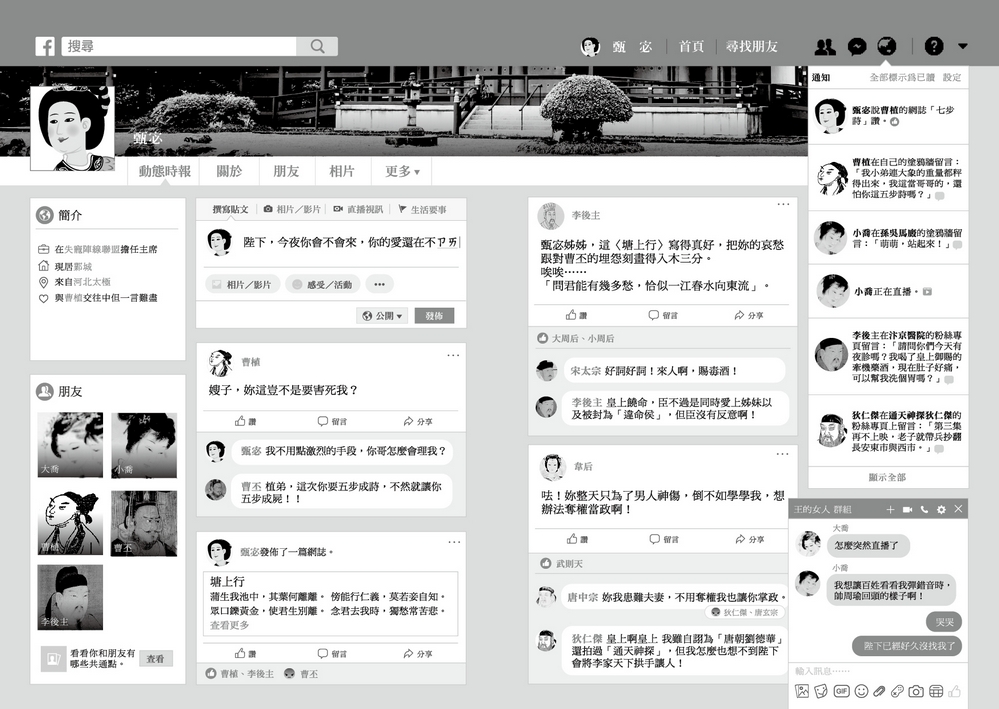Click the 發佈 post button

click(434, 316)
